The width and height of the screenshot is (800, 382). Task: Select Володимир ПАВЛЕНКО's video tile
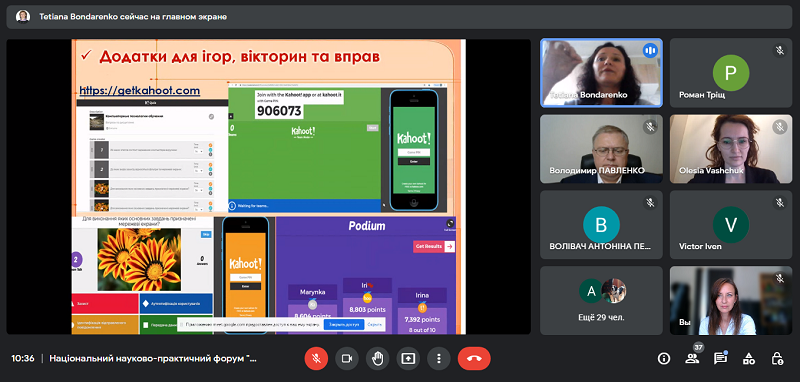(x=602, y=149)
